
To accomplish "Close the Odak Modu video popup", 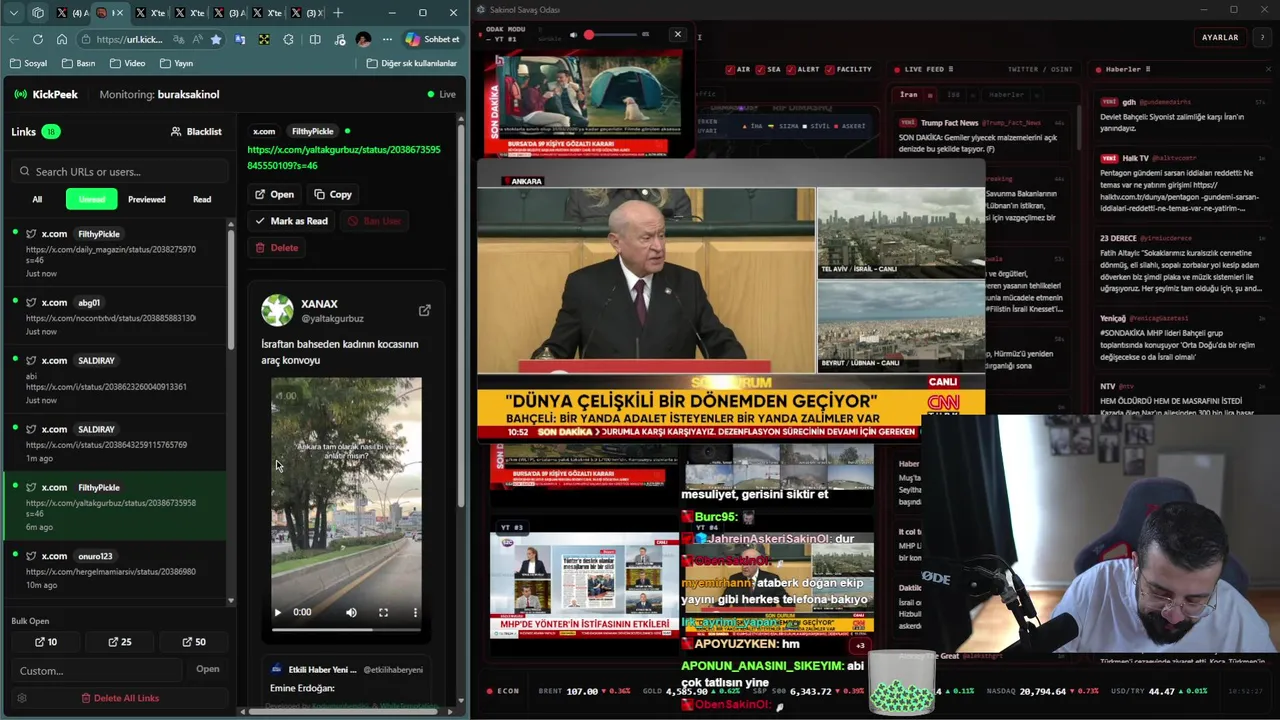I will [677, 34].
